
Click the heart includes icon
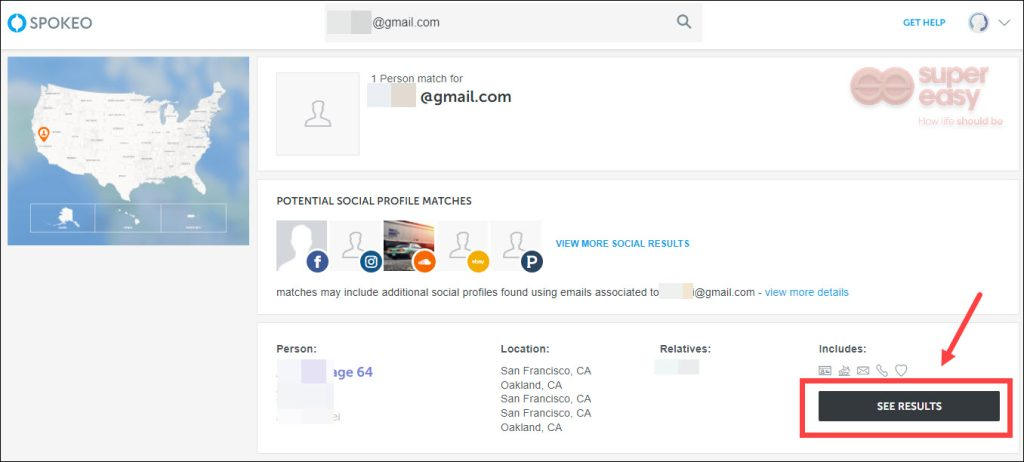tap(901, 371)
